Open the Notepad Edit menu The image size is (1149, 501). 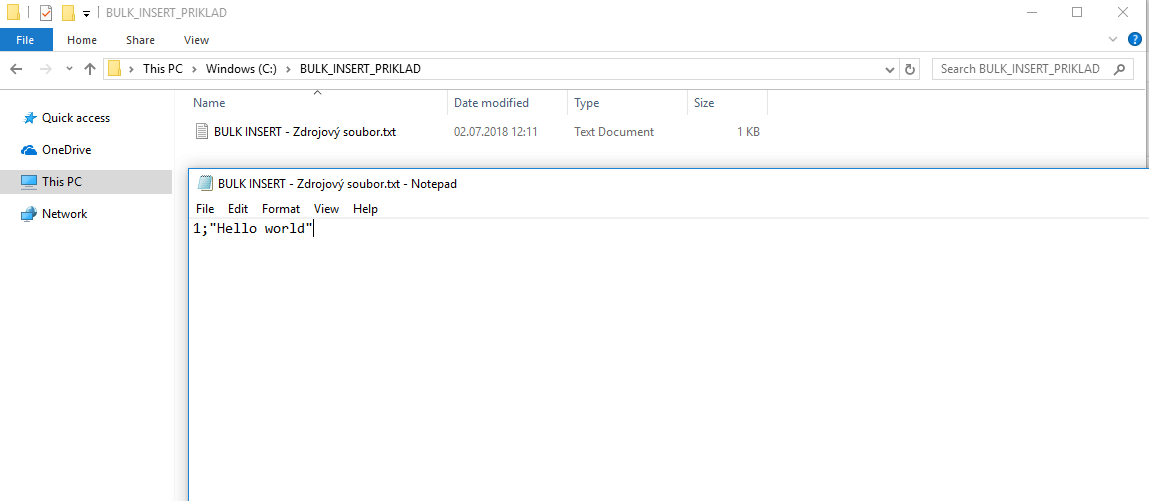(x=237, y=209)
